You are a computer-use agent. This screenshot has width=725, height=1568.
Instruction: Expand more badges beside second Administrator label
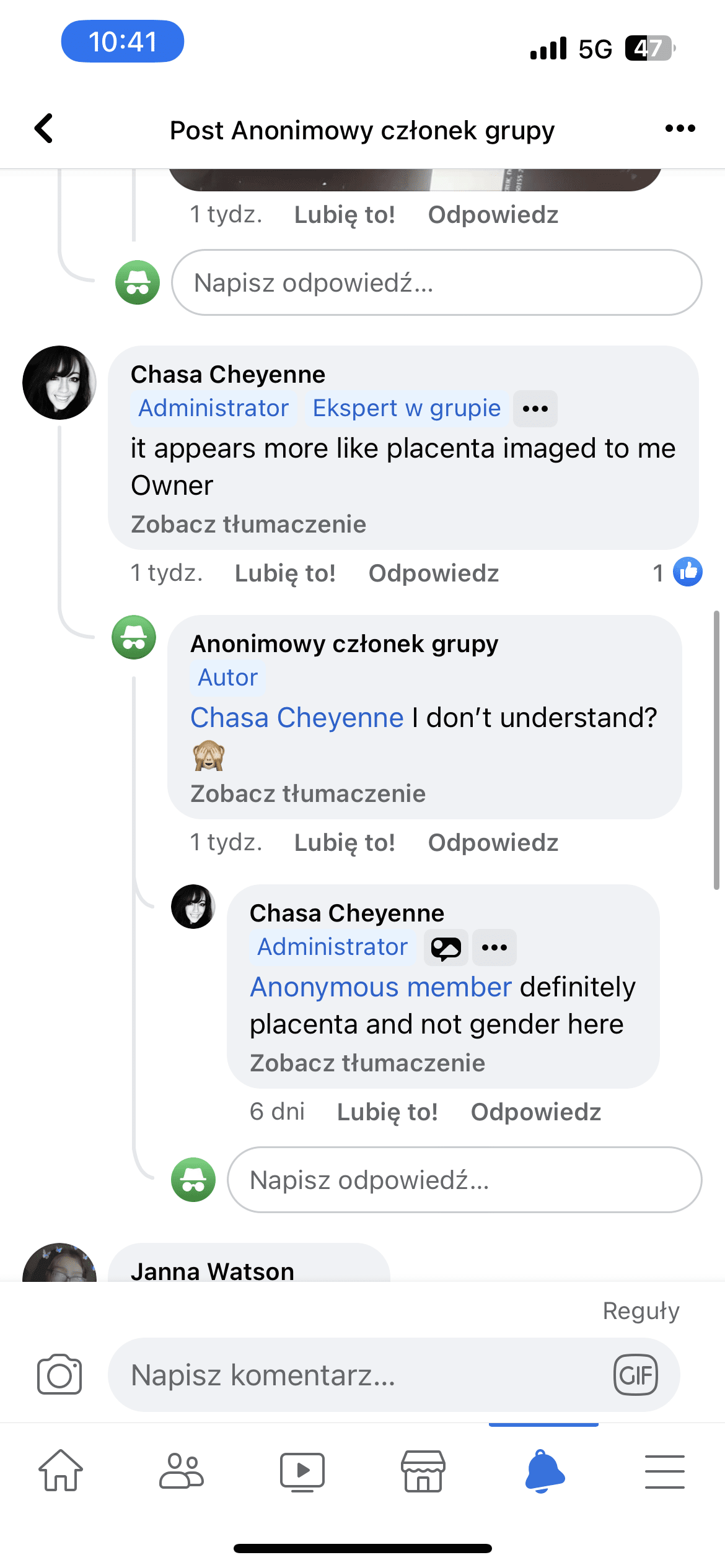pos(494,947)
